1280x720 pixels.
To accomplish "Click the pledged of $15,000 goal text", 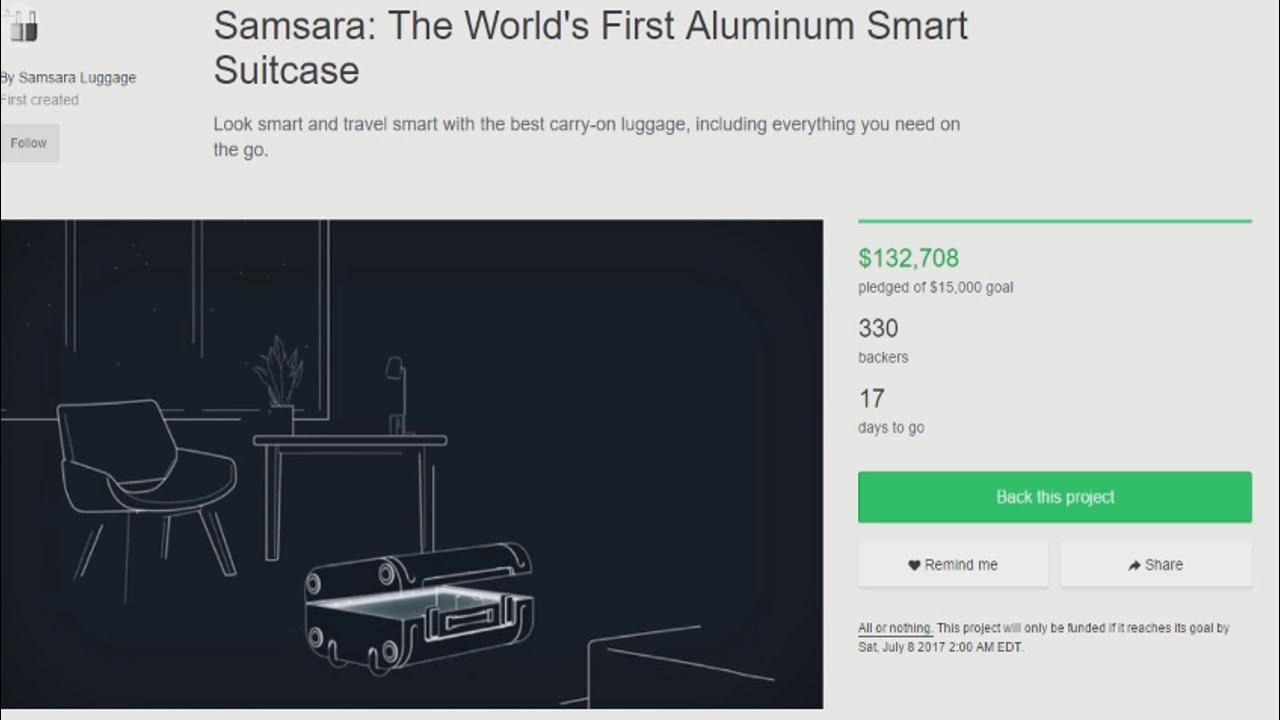I will pos(935,287).
